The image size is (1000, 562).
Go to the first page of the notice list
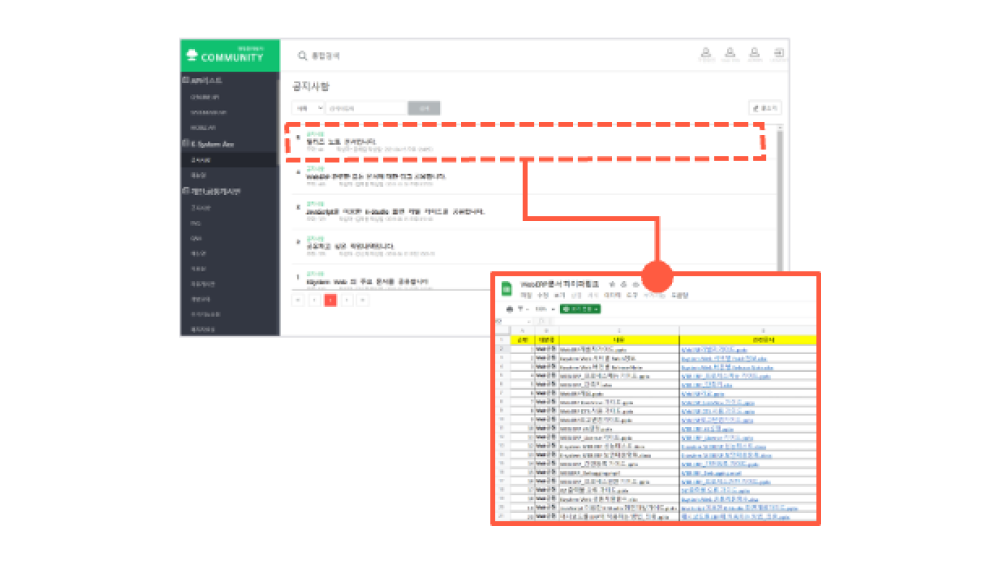tap(298, 300)
